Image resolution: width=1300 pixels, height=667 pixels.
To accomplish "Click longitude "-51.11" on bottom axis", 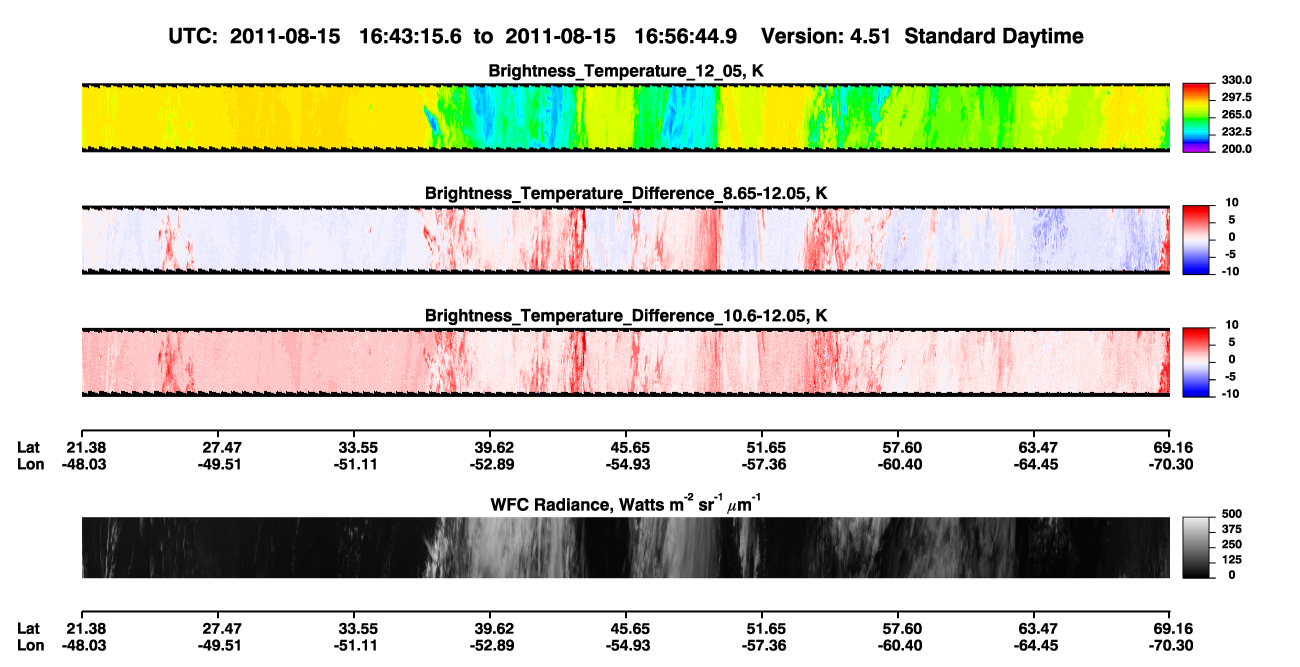I will click(x=356, y=645).
